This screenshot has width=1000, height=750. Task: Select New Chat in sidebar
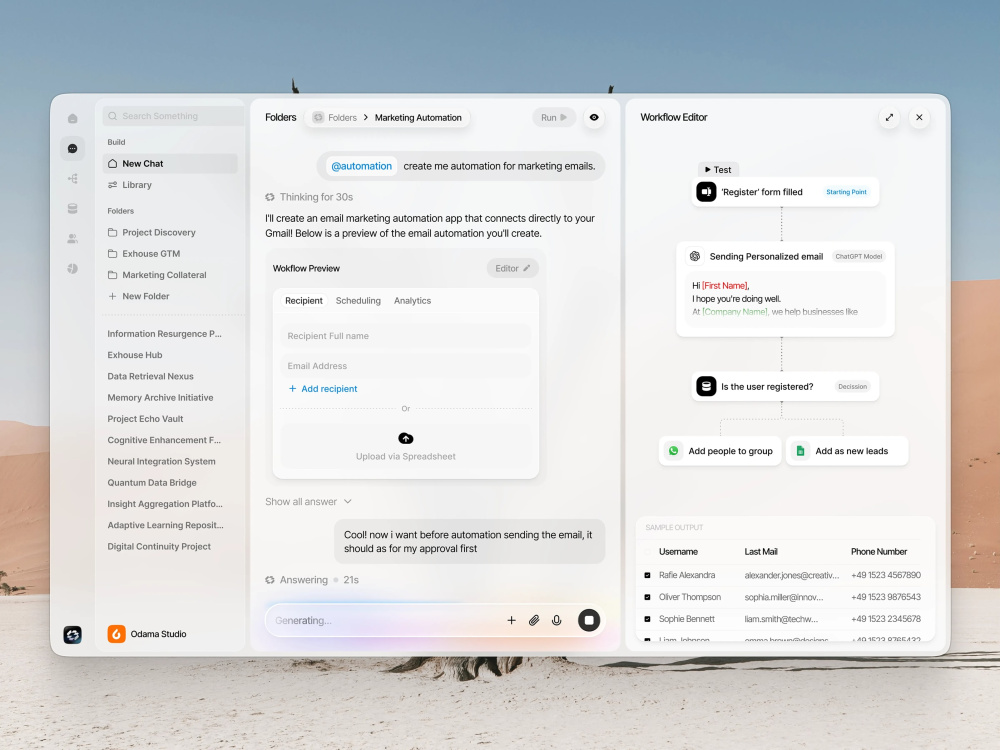170,163
